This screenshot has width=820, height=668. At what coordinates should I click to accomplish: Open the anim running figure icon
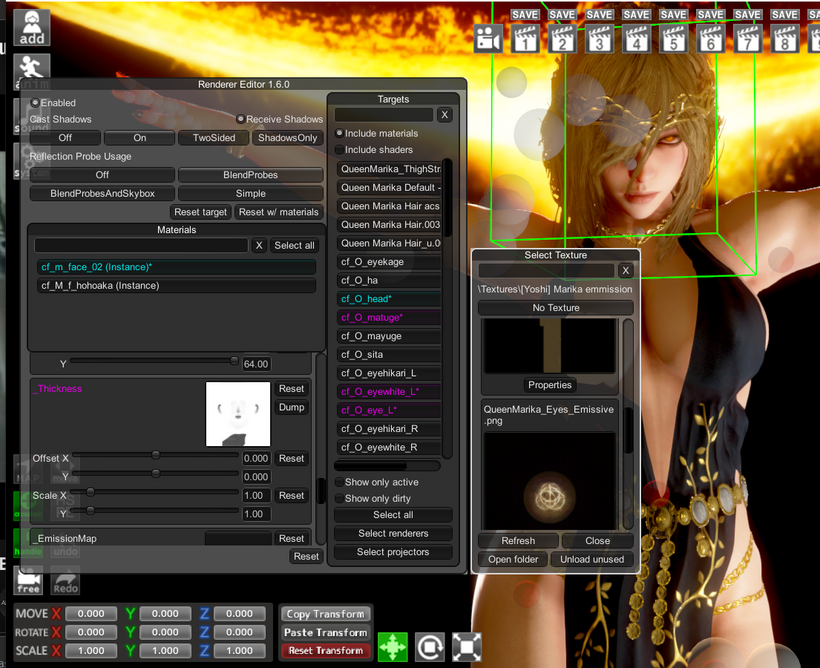click(32, 67)
